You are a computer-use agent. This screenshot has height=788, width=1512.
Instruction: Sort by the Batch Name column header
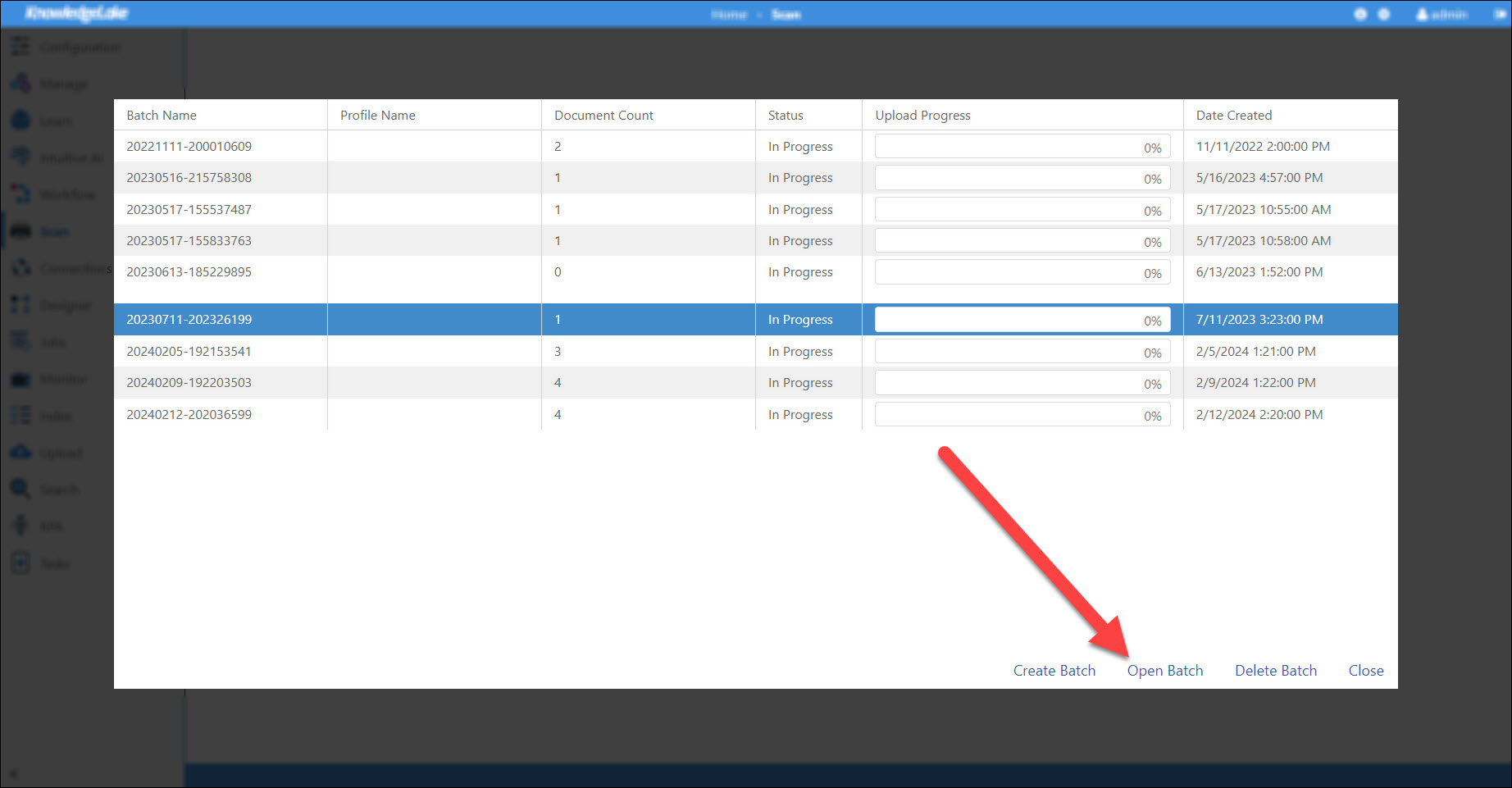[162, 116]
